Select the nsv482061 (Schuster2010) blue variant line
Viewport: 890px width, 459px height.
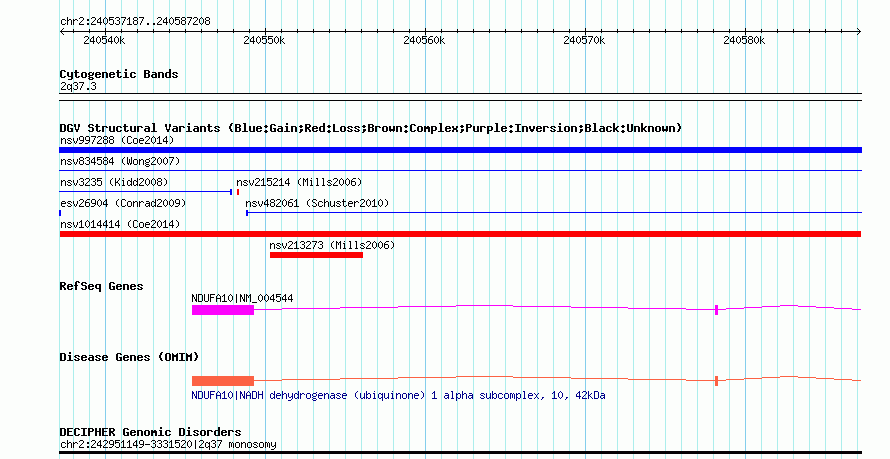click(553, 213)
